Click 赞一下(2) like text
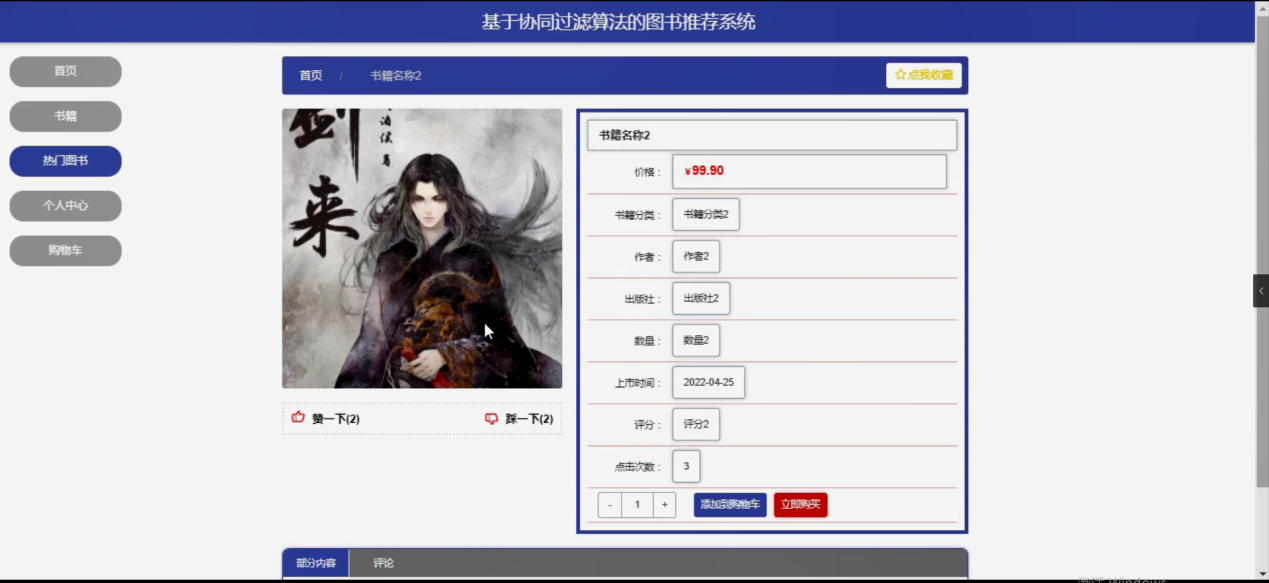Image resolution: width=1269 pixels, height=583 pixels. coord(336,419)
